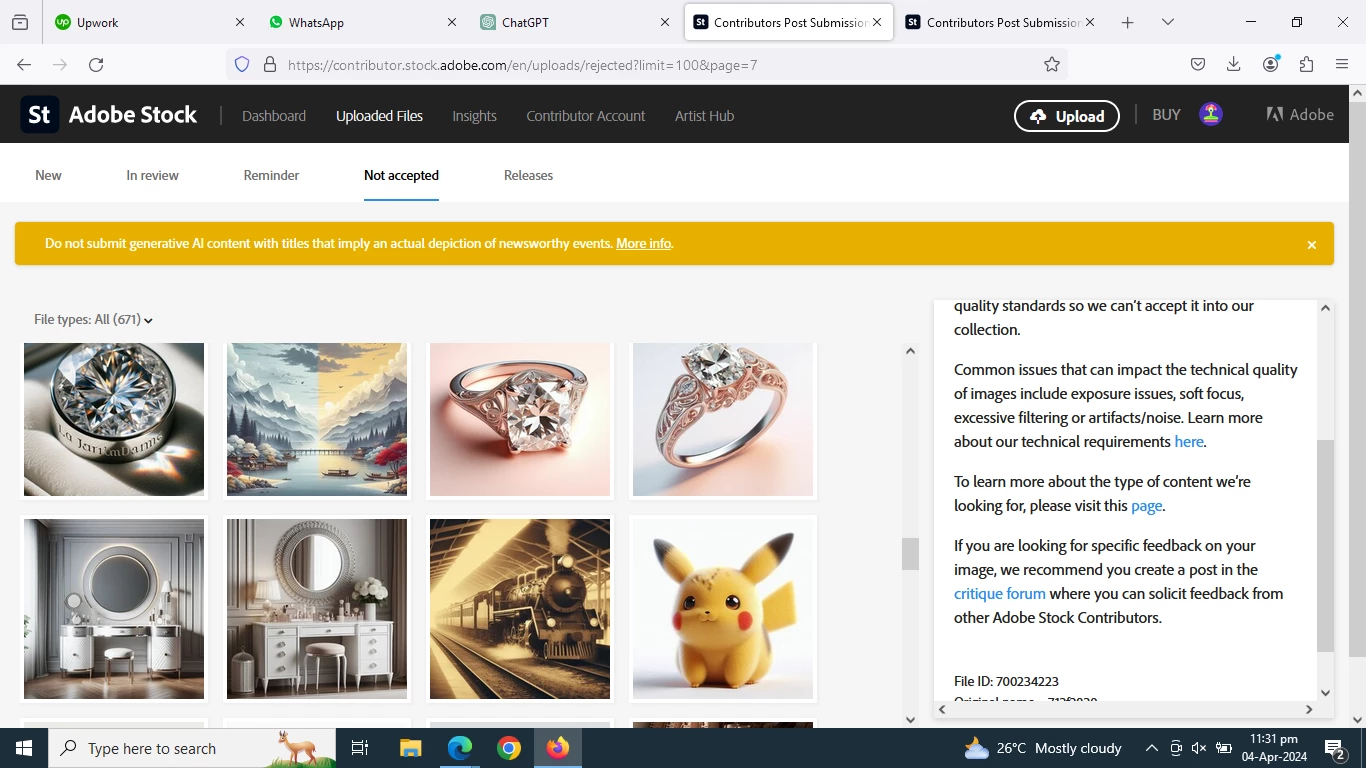Select white dresser with flowers thumbnail
This screenshot has width=1366, height=768.
317,609
